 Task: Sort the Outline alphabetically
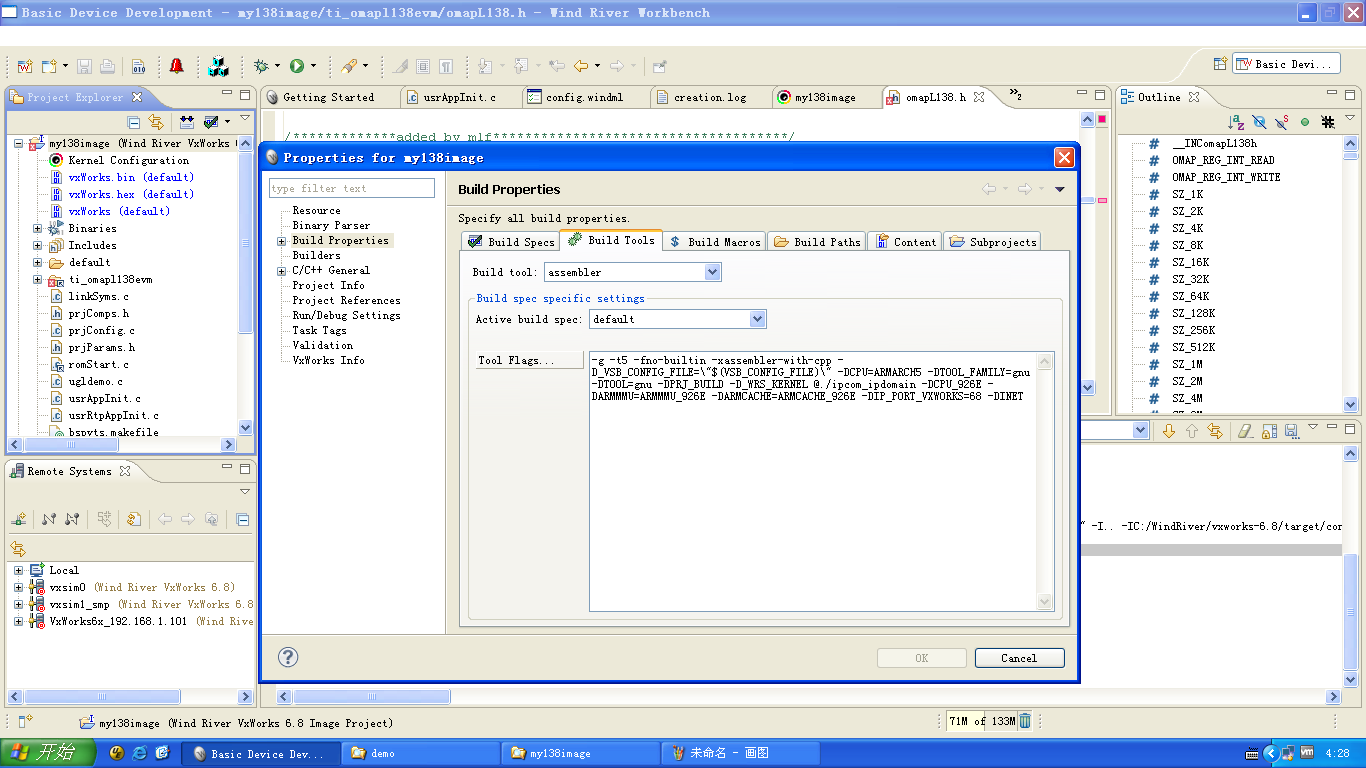pos(1236,122)
